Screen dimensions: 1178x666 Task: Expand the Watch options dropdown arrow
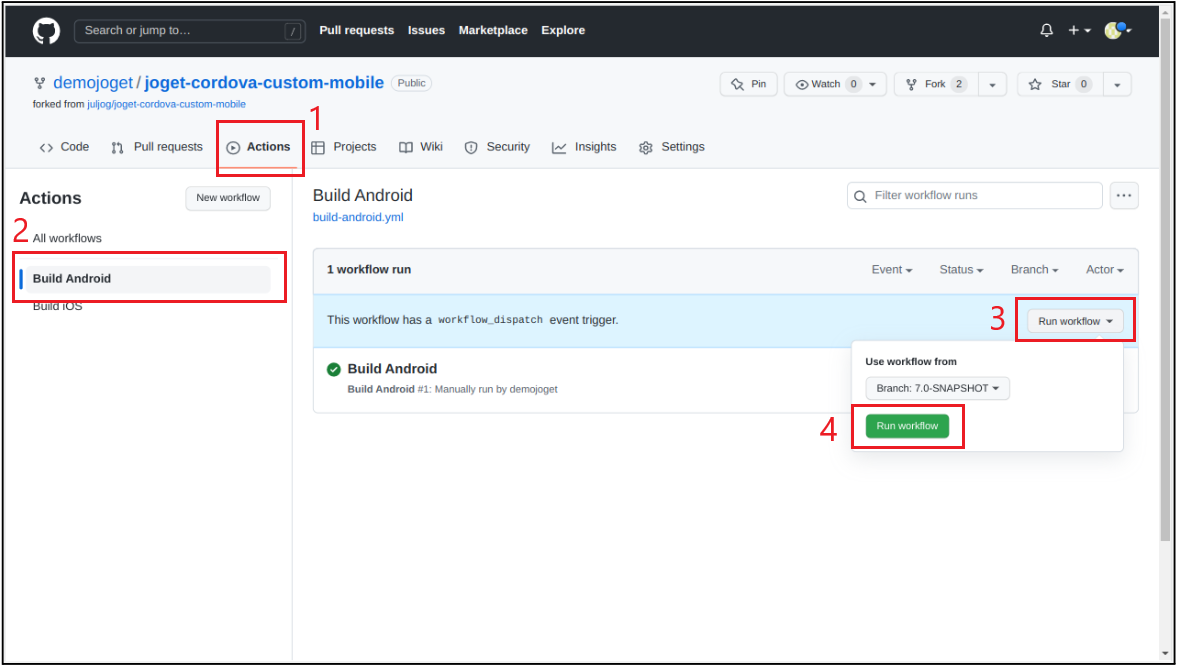[x=873, y=84]
